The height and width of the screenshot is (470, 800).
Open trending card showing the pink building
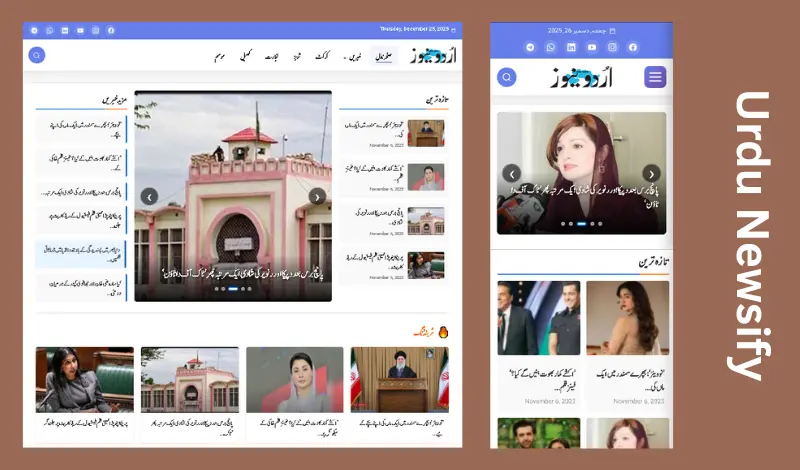(190, 394)
